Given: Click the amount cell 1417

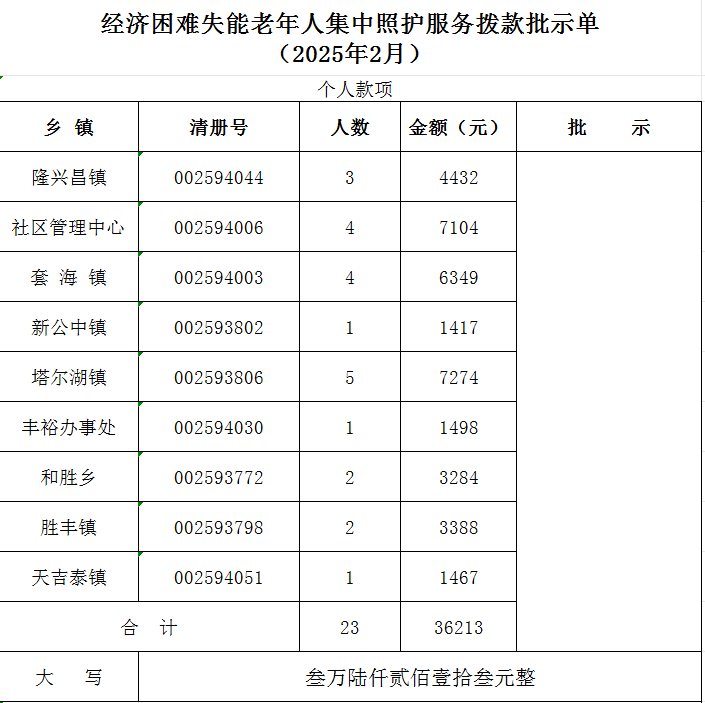Looking at the screenshot, I should click(x=458, y=328).
